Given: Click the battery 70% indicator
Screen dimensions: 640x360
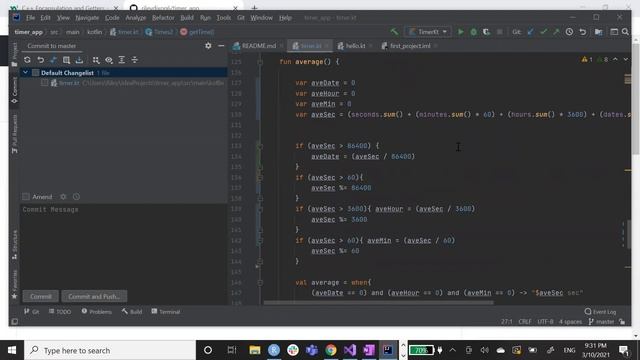Looking at the screenshot, I should [421, 350].
